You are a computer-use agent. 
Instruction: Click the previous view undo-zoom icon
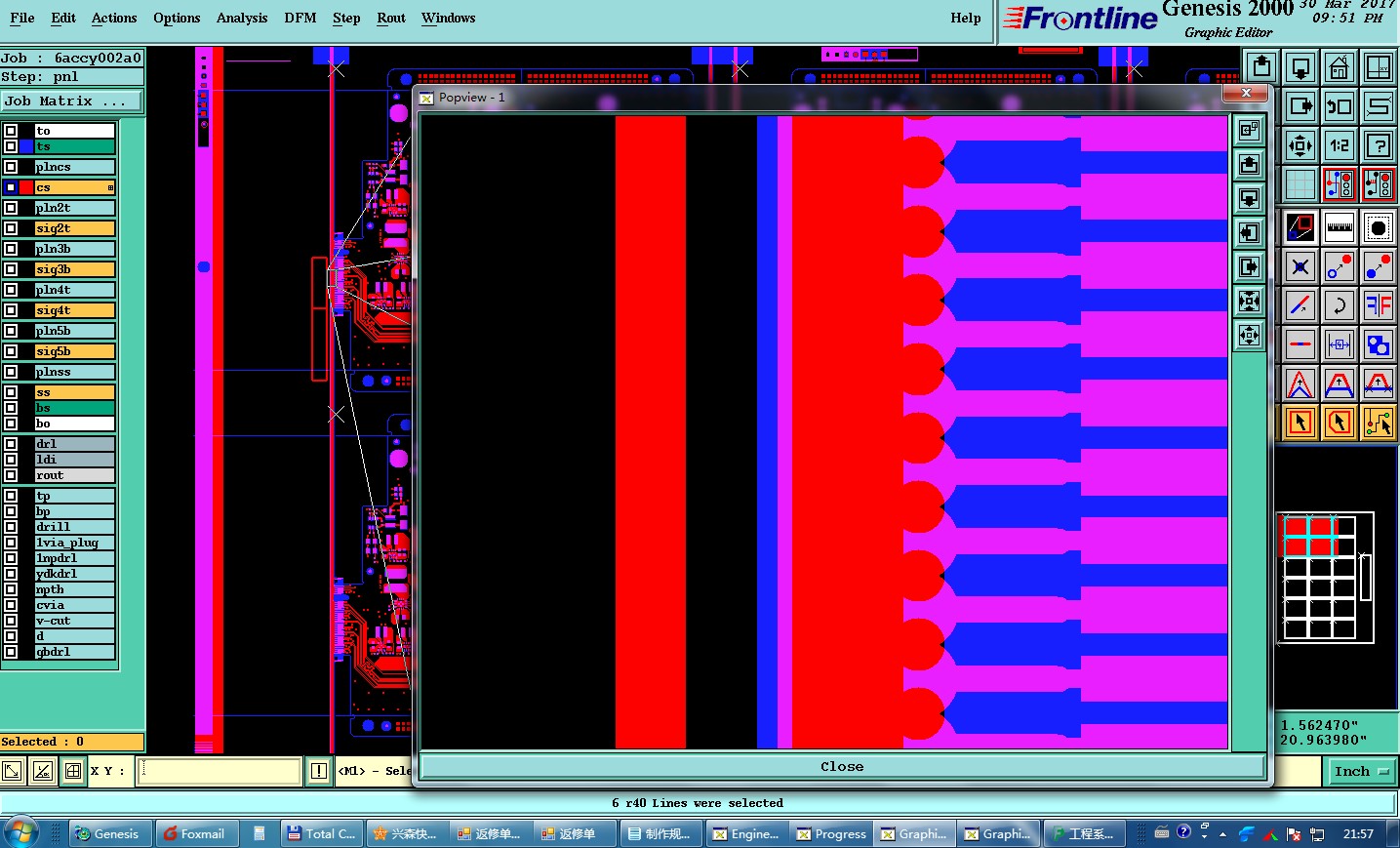[x=1340, y=106]
